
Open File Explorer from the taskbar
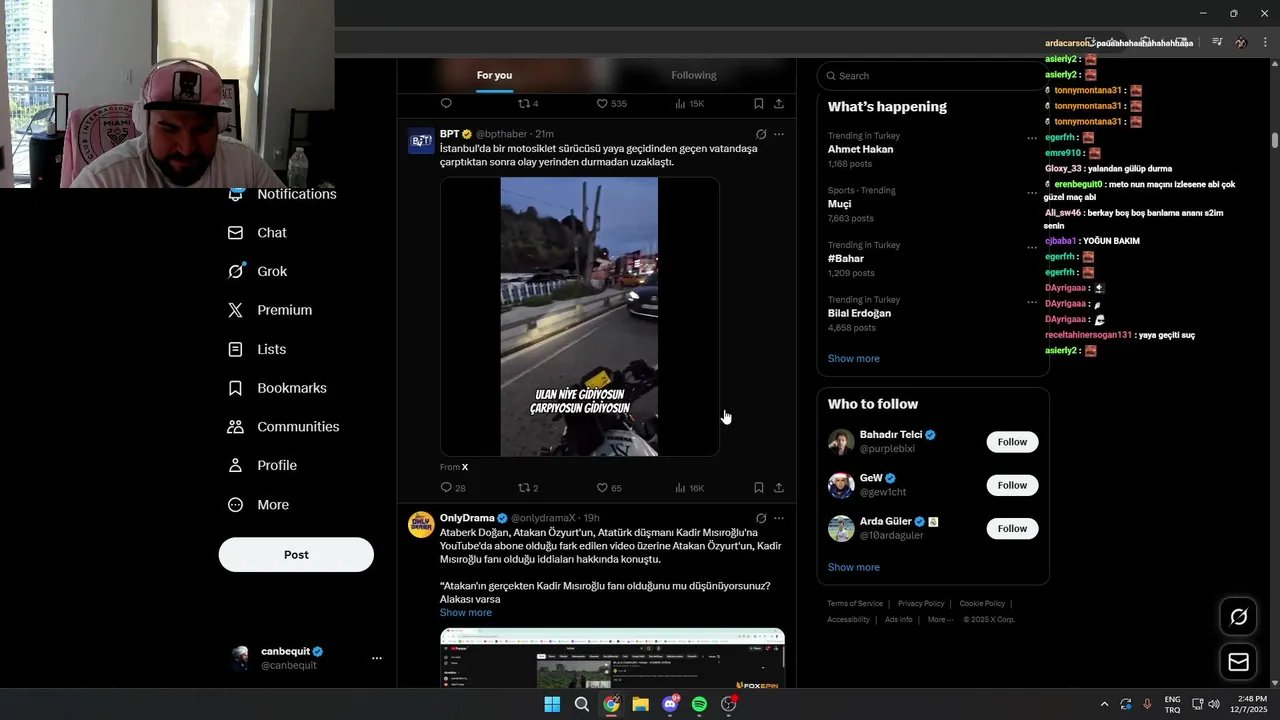pos(640,704)
